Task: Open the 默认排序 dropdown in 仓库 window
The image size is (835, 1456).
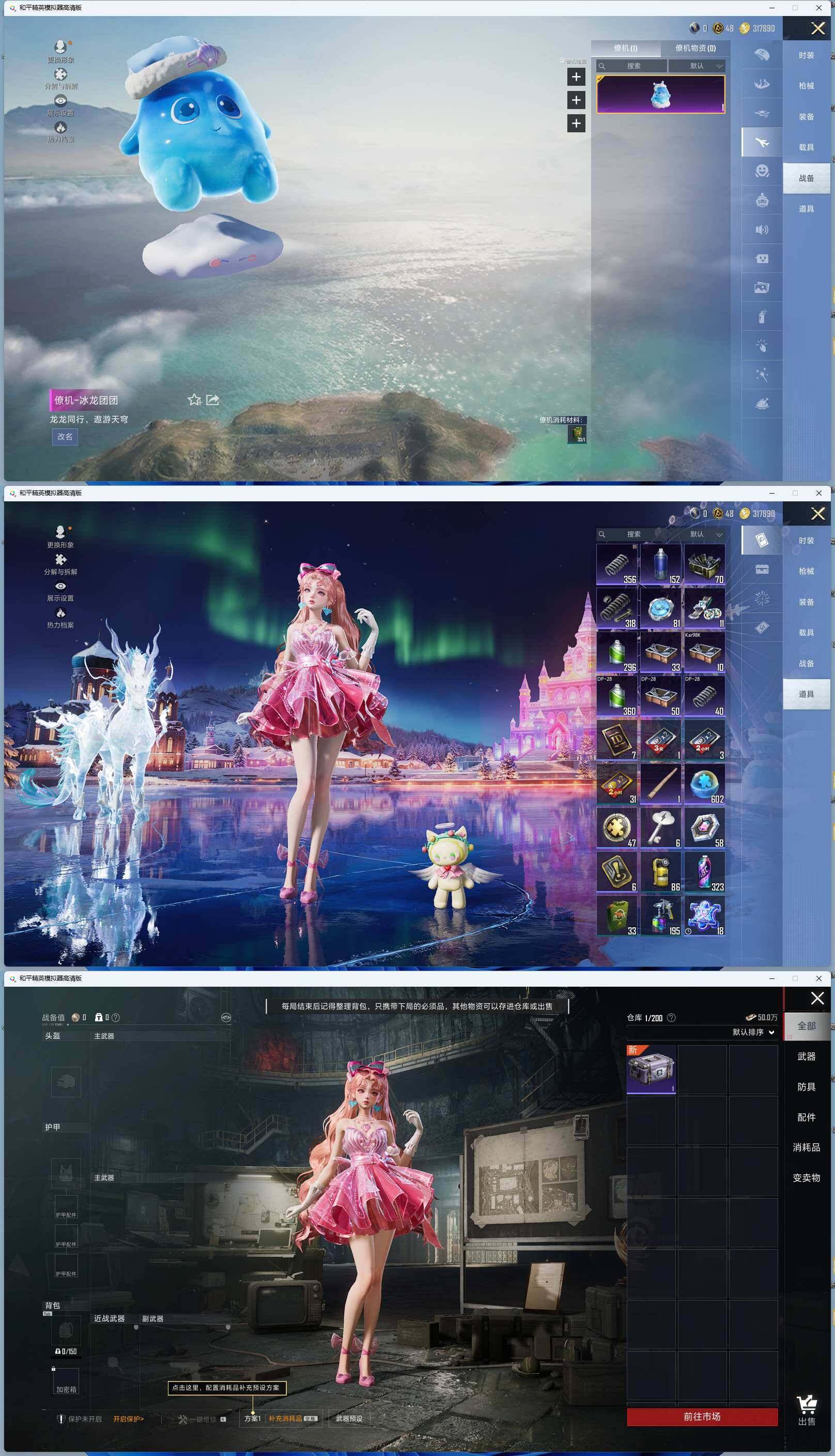Action: tap(753, 1032)
